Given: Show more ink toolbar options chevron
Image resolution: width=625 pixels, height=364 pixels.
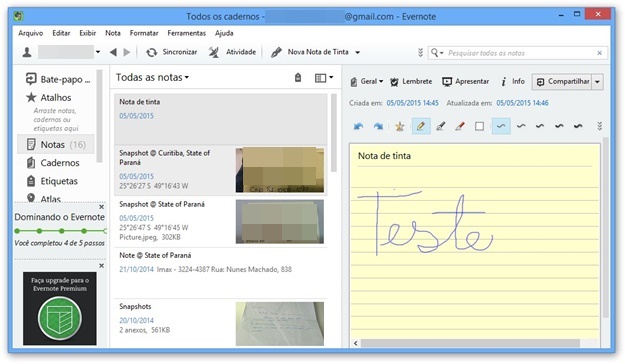Looking at the screenshot, I should pyautogui.click(x=599, y=126).
